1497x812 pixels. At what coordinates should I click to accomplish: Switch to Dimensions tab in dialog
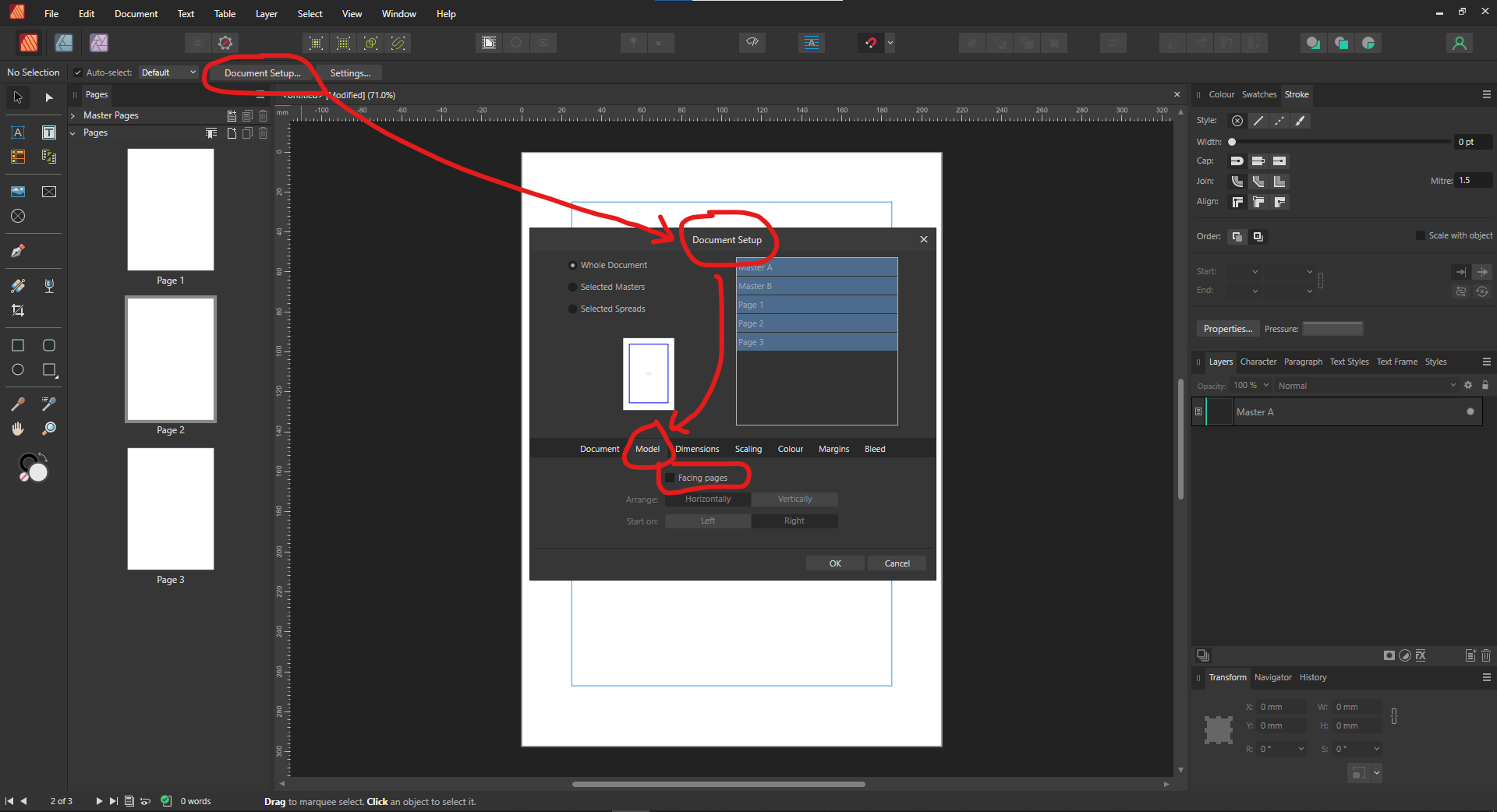pos(697,449)
